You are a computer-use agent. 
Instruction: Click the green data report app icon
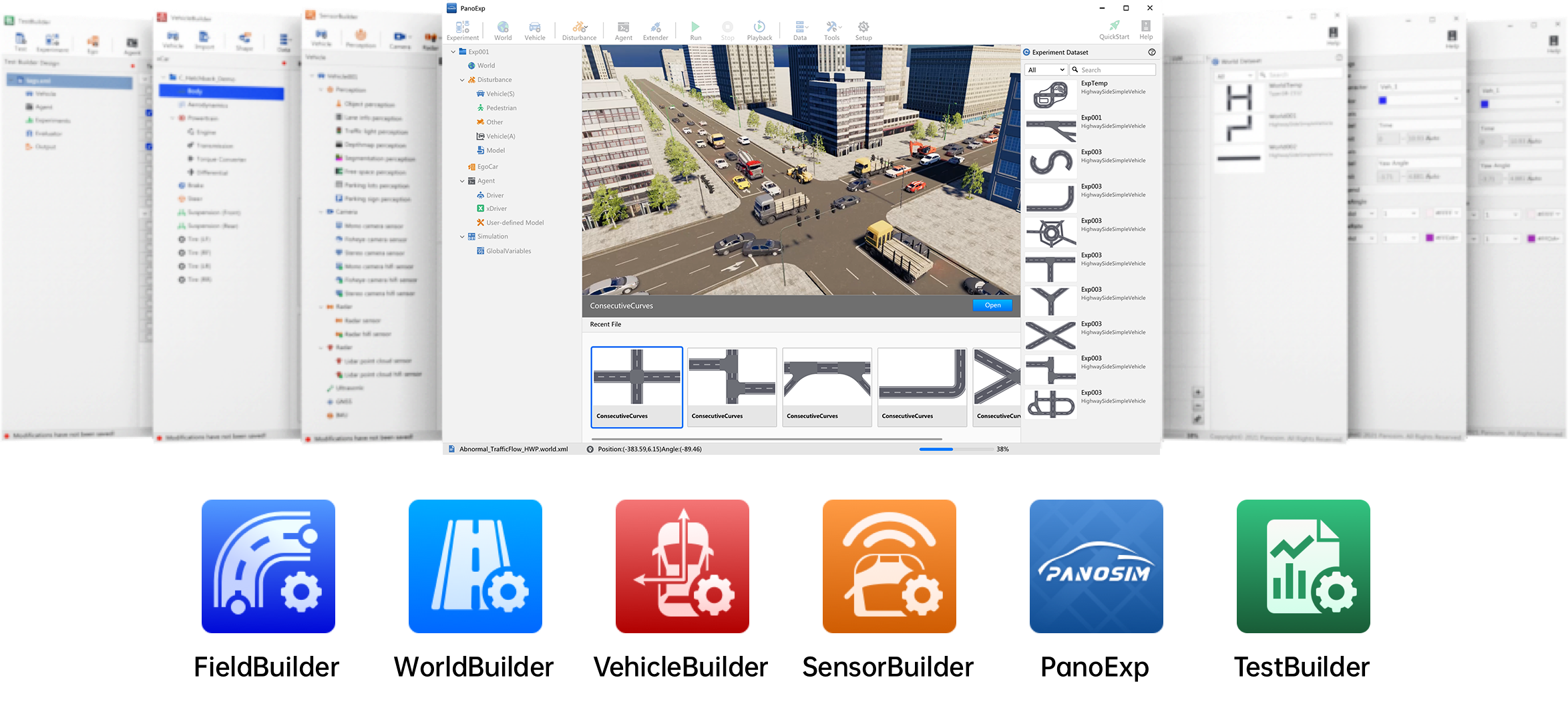(1303, 566)
